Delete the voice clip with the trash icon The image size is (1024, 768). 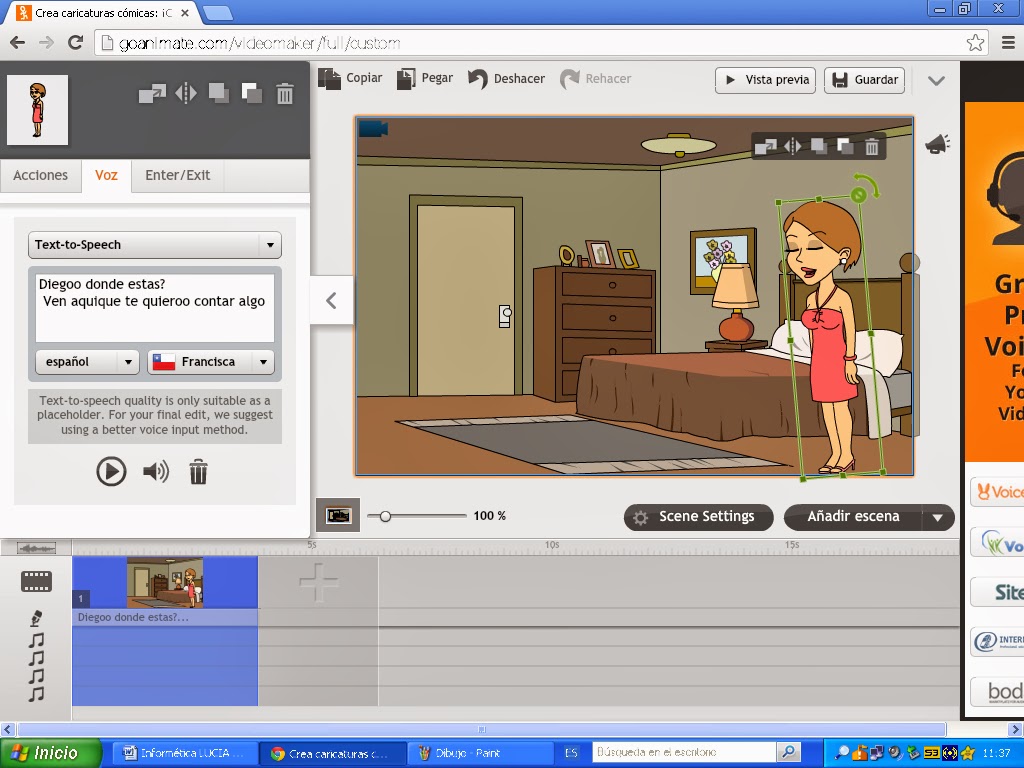(x=198, y=471)
